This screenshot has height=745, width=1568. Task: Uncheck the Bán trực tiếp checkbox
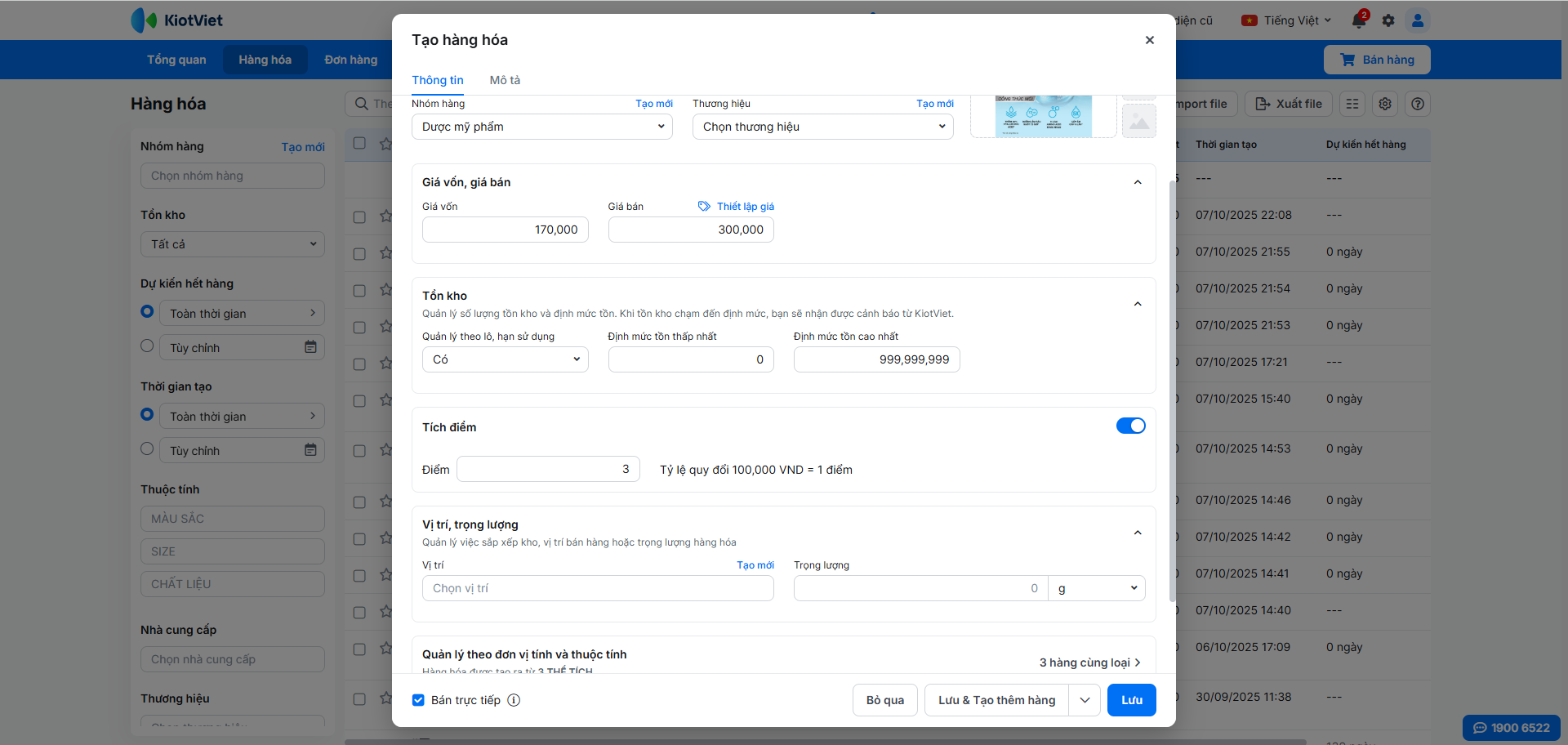418,700
